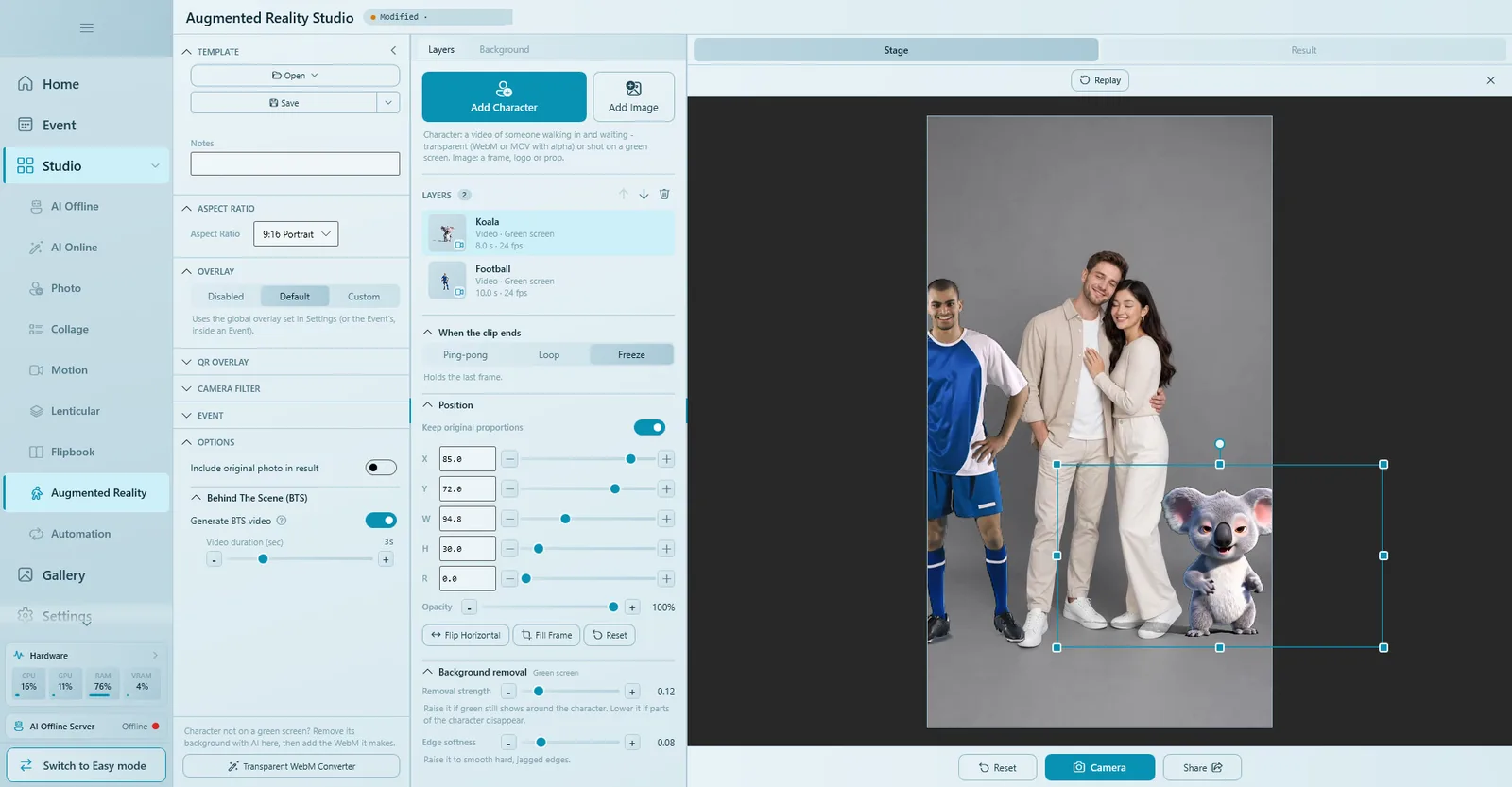This screenshot has height=787, width=1512.
Task: Click the Camera button
Action: point(1099,768)
